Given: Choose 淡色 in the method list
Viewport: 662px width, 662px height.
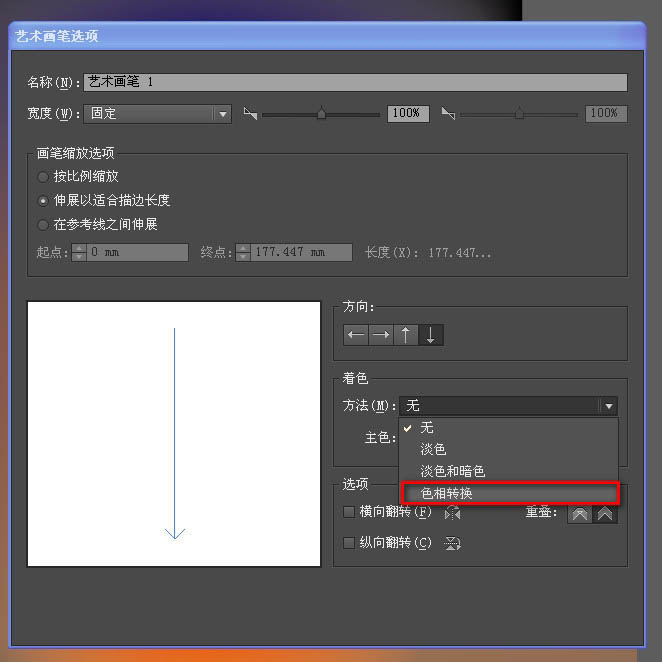Looking at the screenshot, I should (x=508, y=449).
